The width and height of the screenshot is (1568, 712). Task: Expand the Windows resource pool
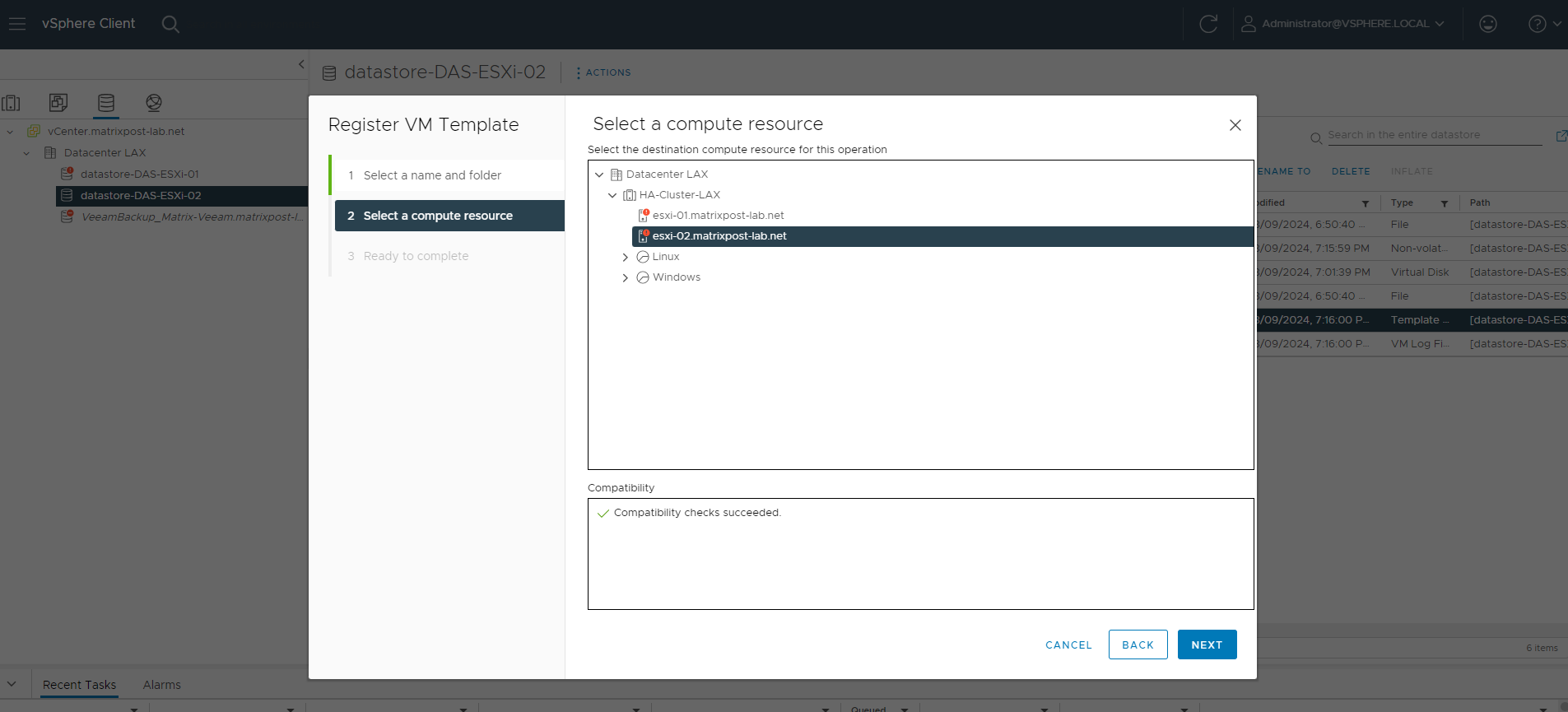tap(626, 277)
